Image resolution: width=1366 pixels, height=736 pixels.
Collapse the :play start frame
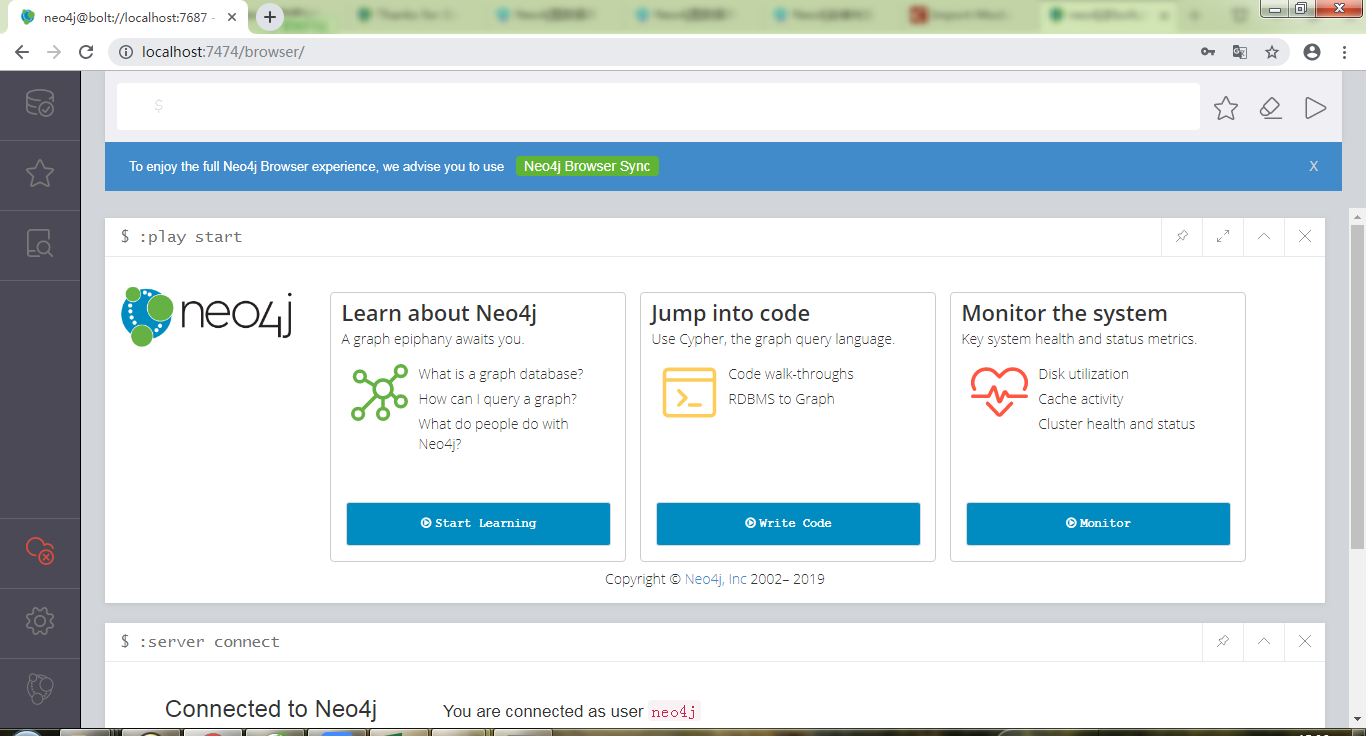(1264, 237)
